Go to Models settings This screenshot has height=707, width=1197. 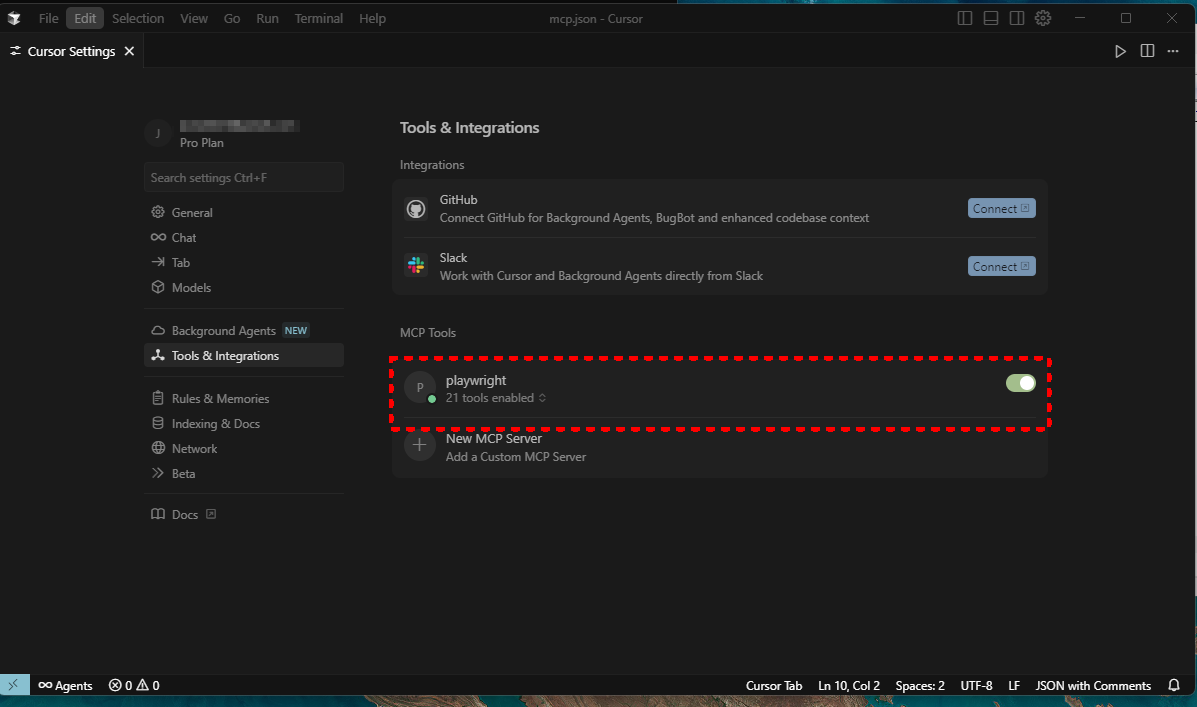[244, 288]
